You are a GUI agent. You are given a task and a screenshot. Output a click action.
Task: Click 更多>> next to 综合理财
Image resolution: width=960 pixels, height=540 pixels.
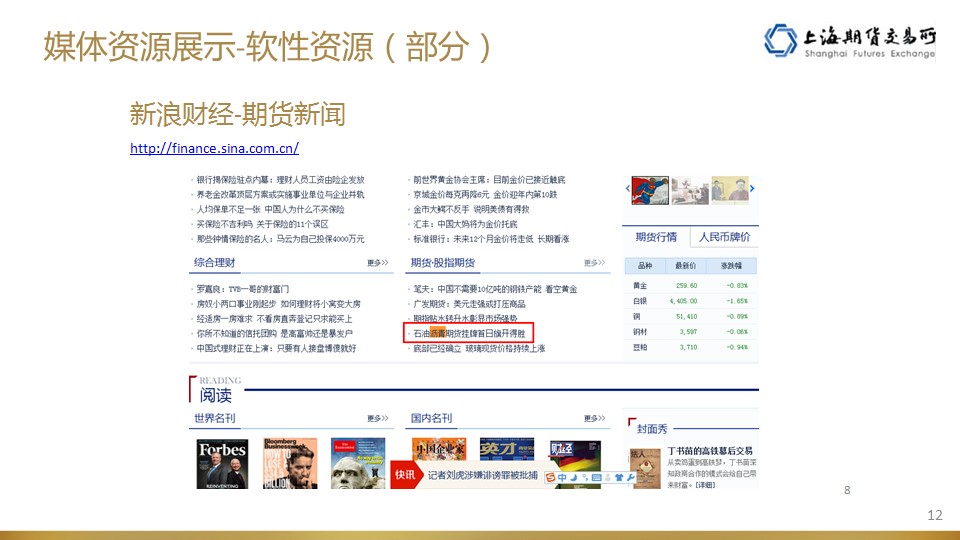coord(378,263)
